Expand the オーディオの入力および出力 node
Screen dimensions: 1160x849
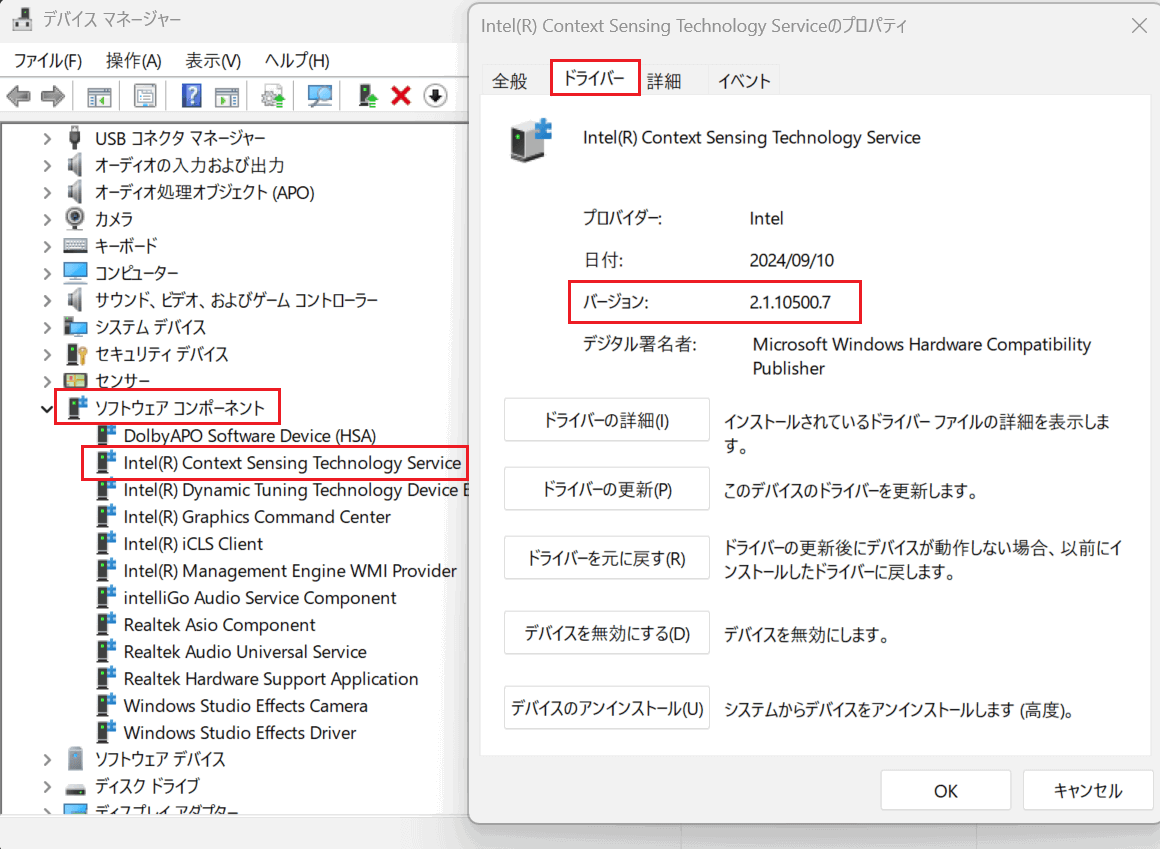[47, 165]
